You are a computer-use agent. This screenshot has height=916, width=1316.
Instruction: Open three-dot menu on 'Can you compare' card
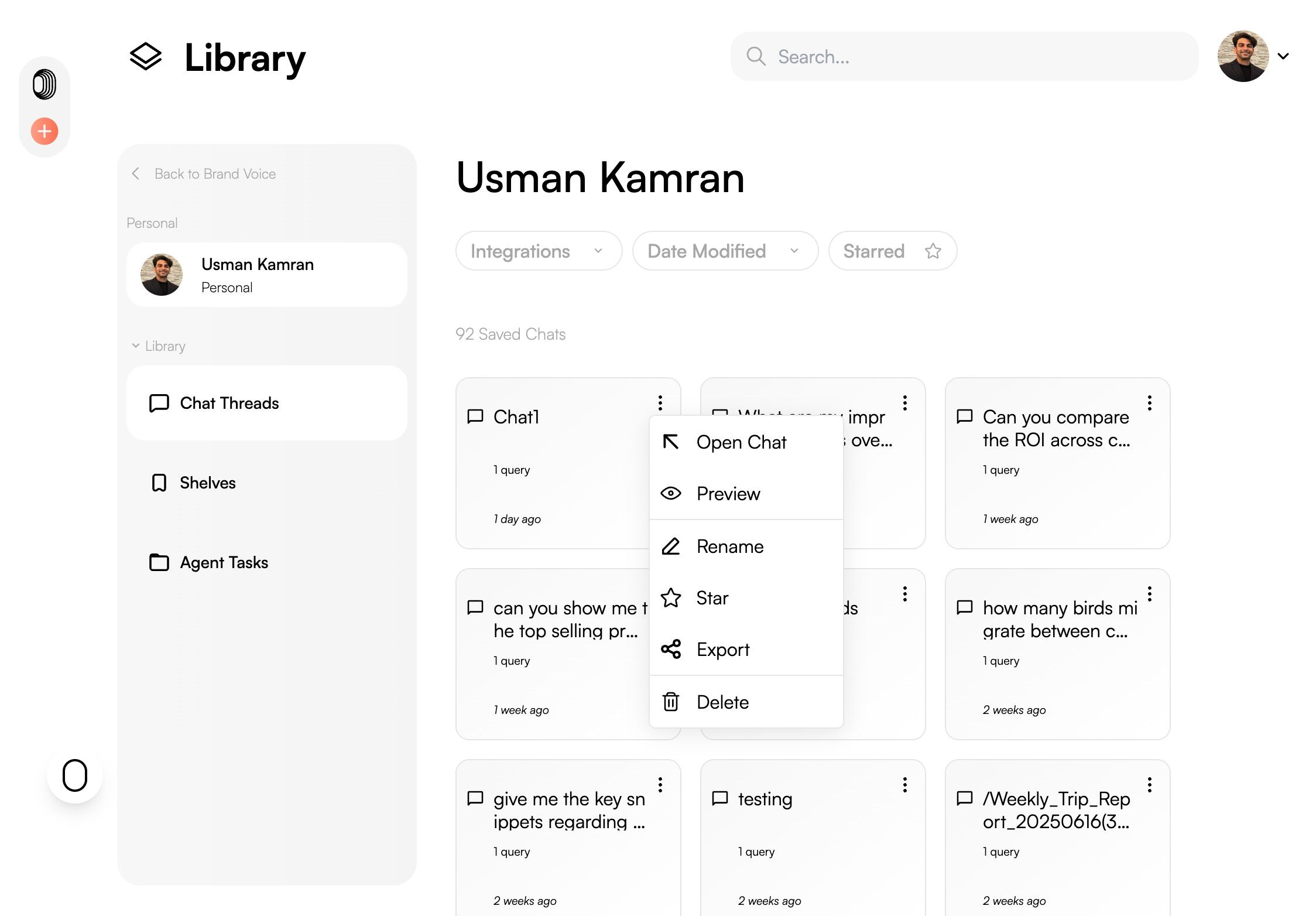pyautogui.click(x=1149, y=403)
